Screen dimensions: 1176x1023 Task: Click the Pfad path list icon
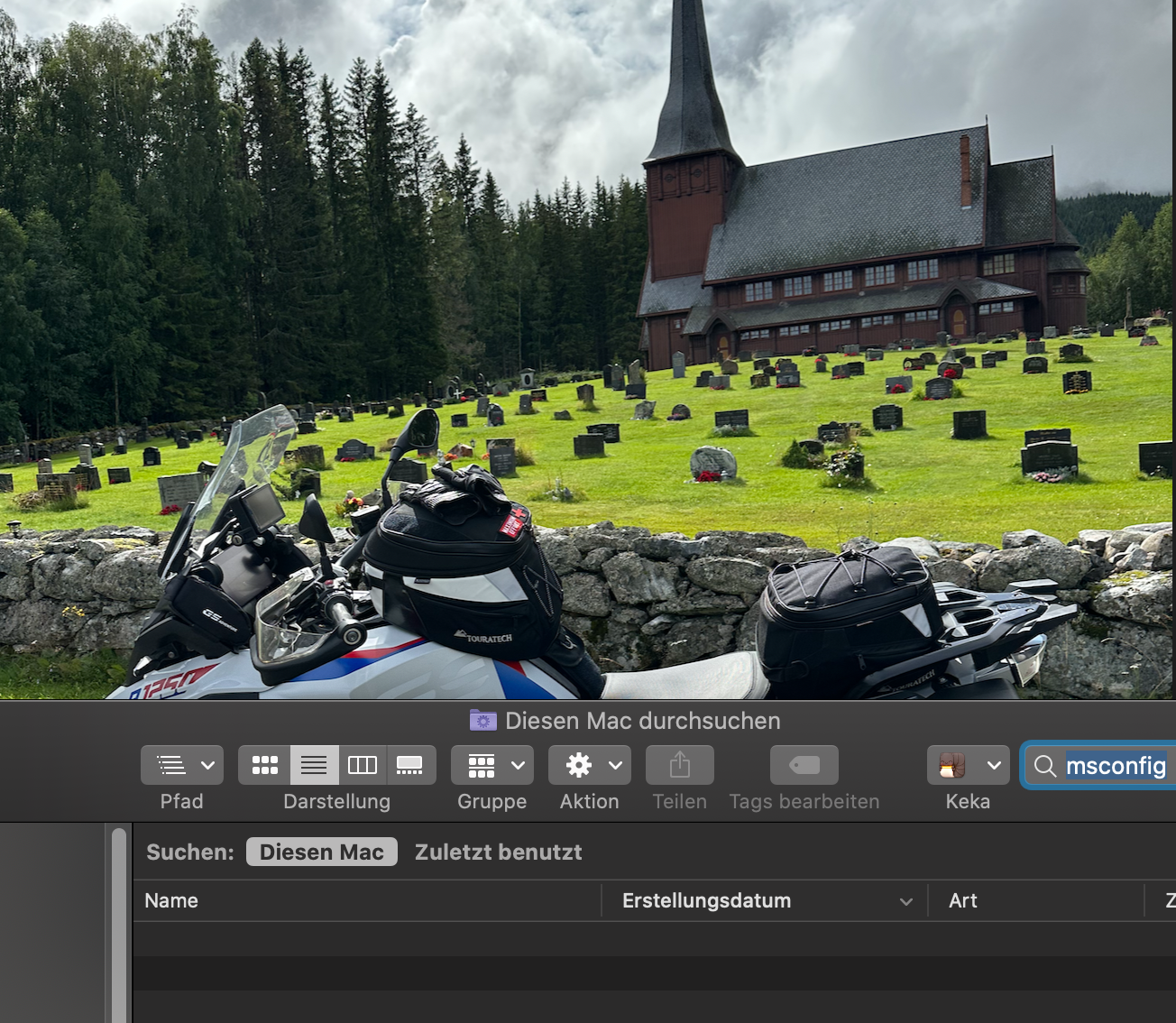pyautogui.click(x=171, y=766)
